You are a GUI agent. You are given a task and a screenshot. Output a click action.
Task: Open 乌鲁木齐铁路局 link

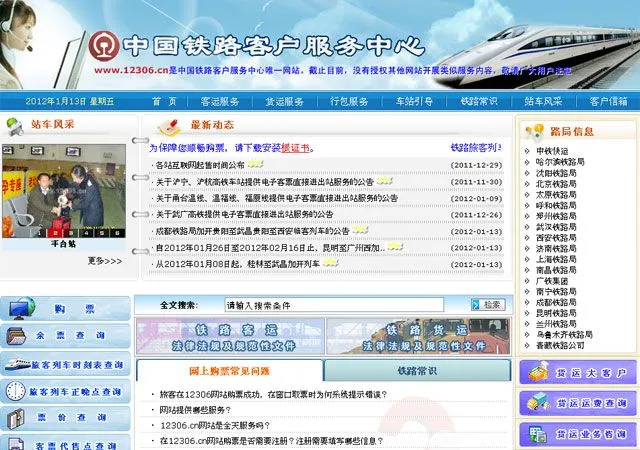pos(564,334)
